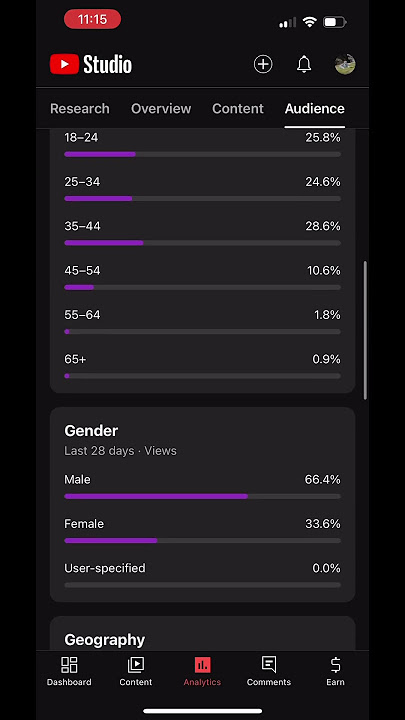Screen dimensions: 405x720
Task: Open the channel profile avatar
Action: click(345, 64)
